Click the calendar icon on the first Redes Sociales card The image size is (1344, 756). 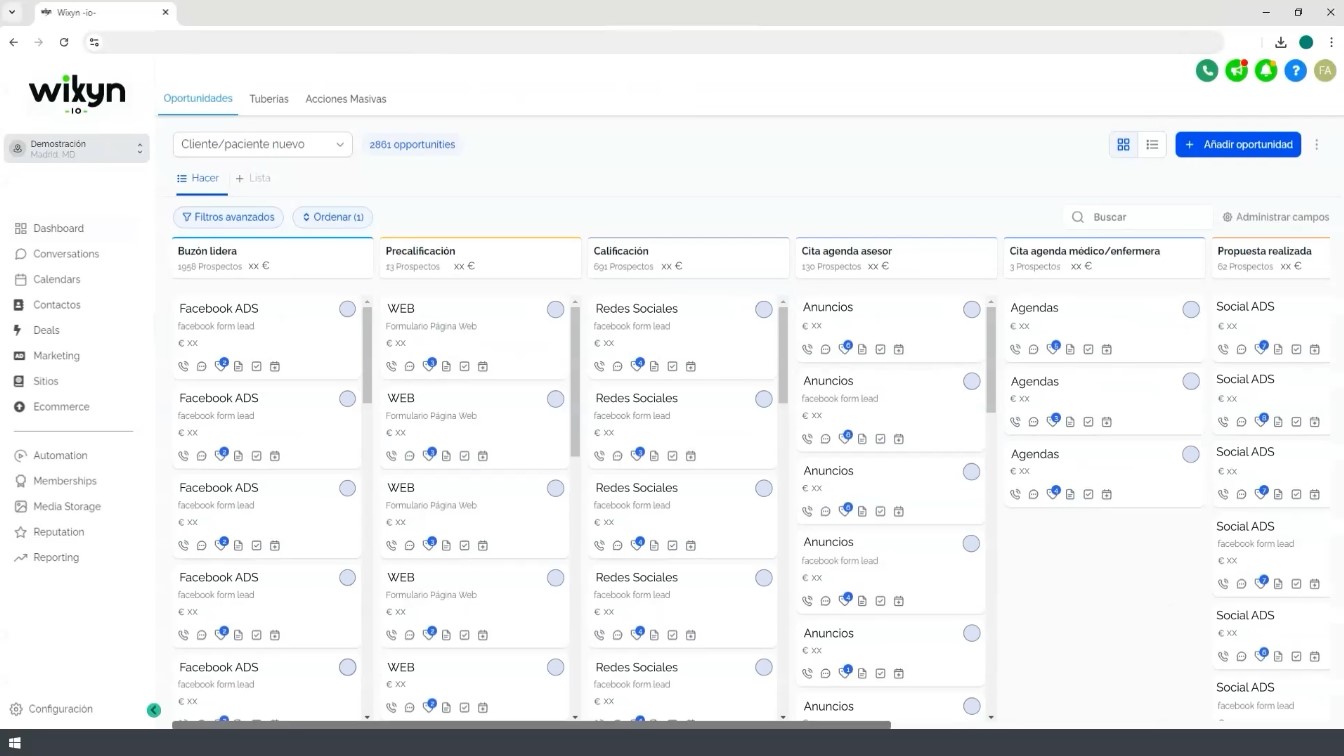click(690, 366)
